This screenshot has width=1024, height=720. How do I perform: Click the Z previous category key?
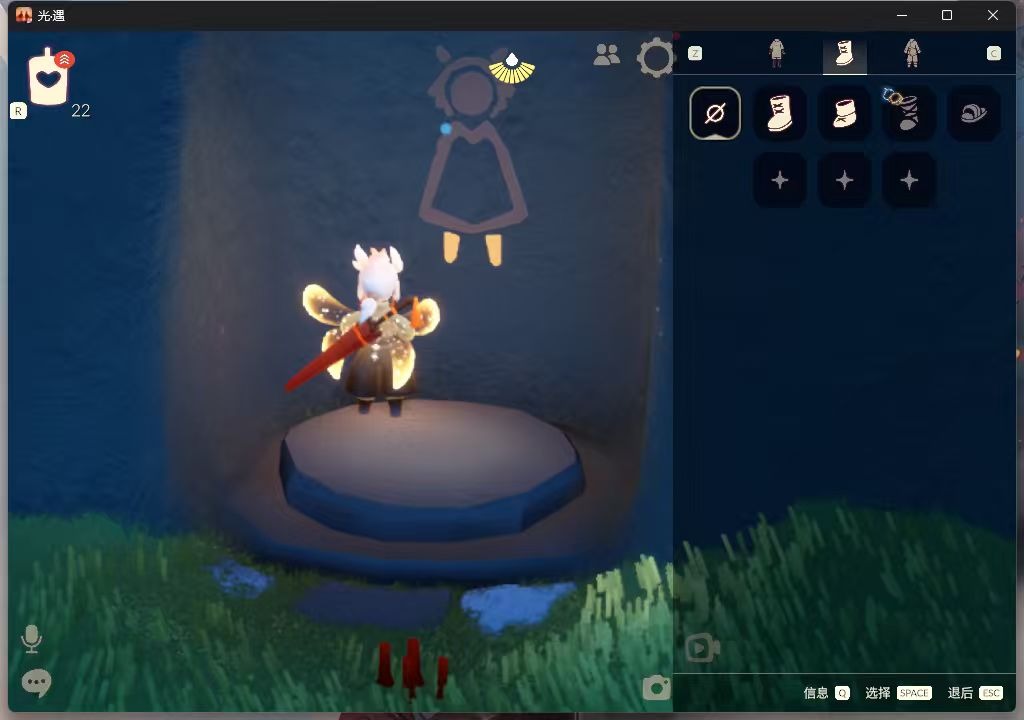[695, 54]
